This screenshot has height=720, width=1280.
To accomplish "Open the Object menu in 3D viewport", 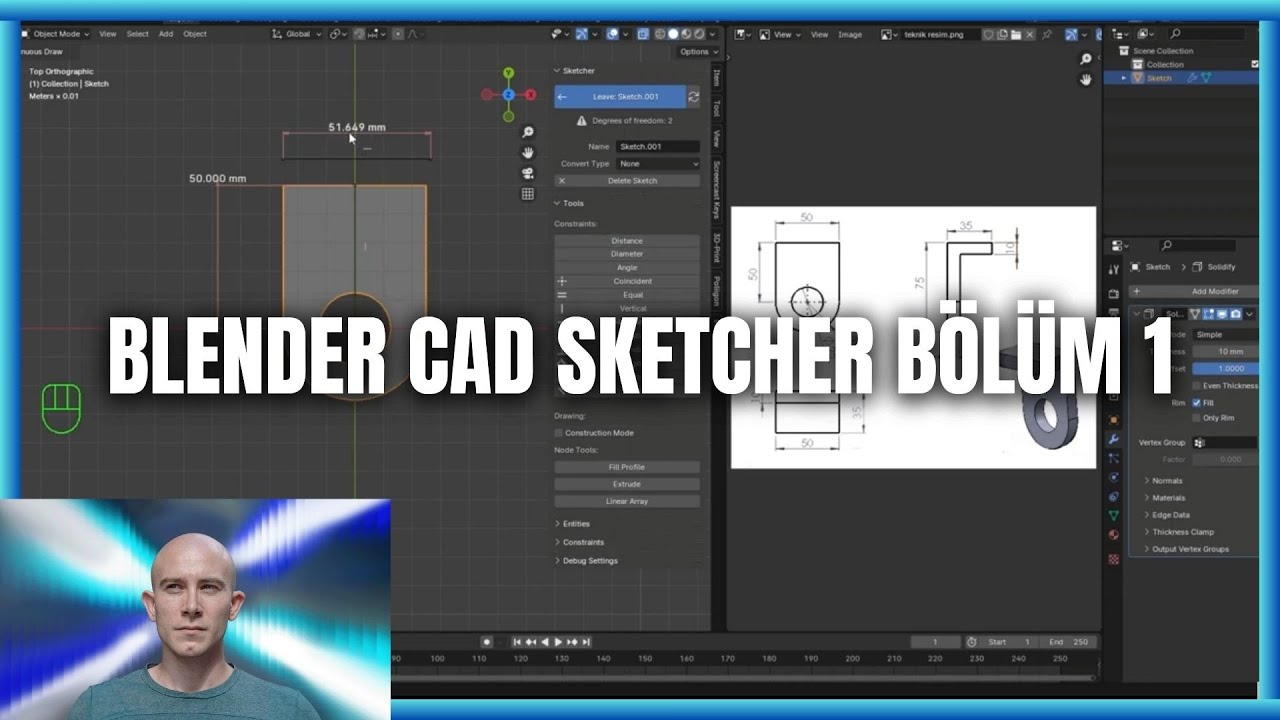I will coord(195,34).
